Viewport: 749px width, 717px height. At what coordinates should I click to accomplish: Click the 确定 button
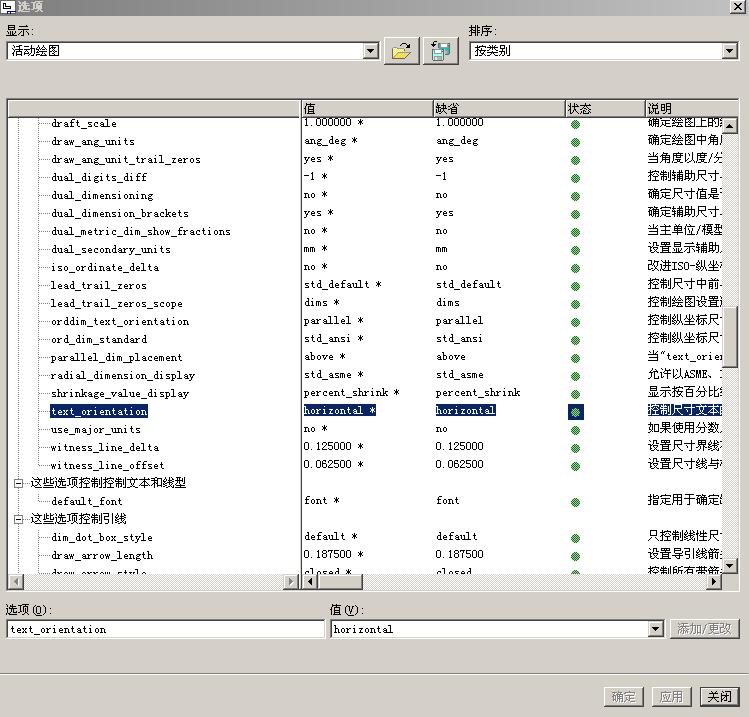tap(624, 696)
